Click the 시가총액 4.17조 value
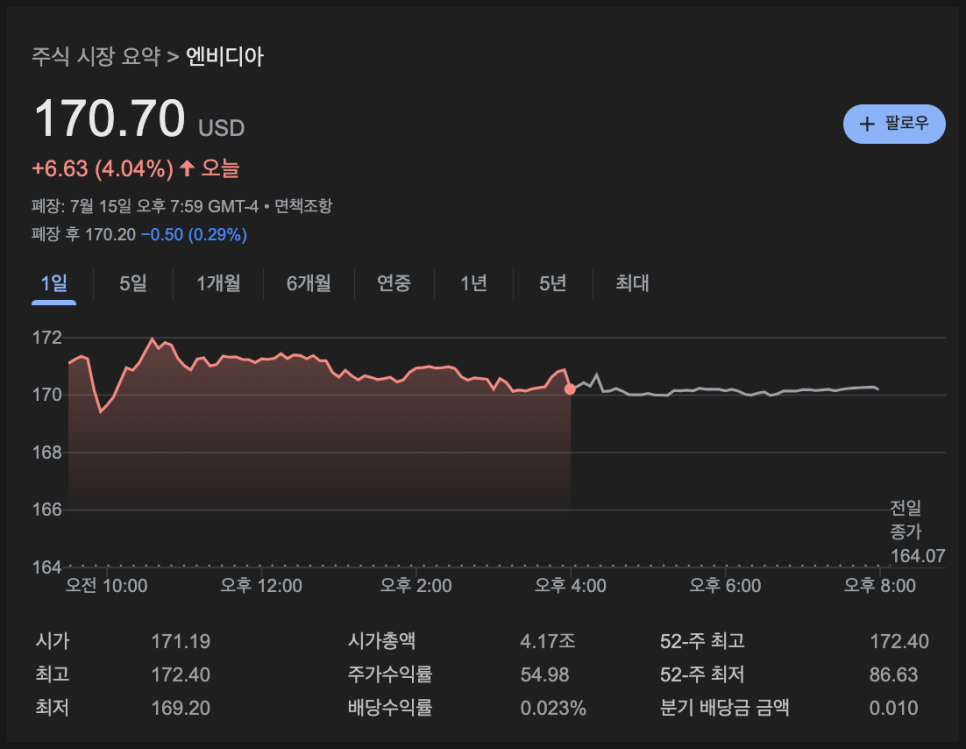966x749 pixels. pyautogui.click(x=547, y=641)
